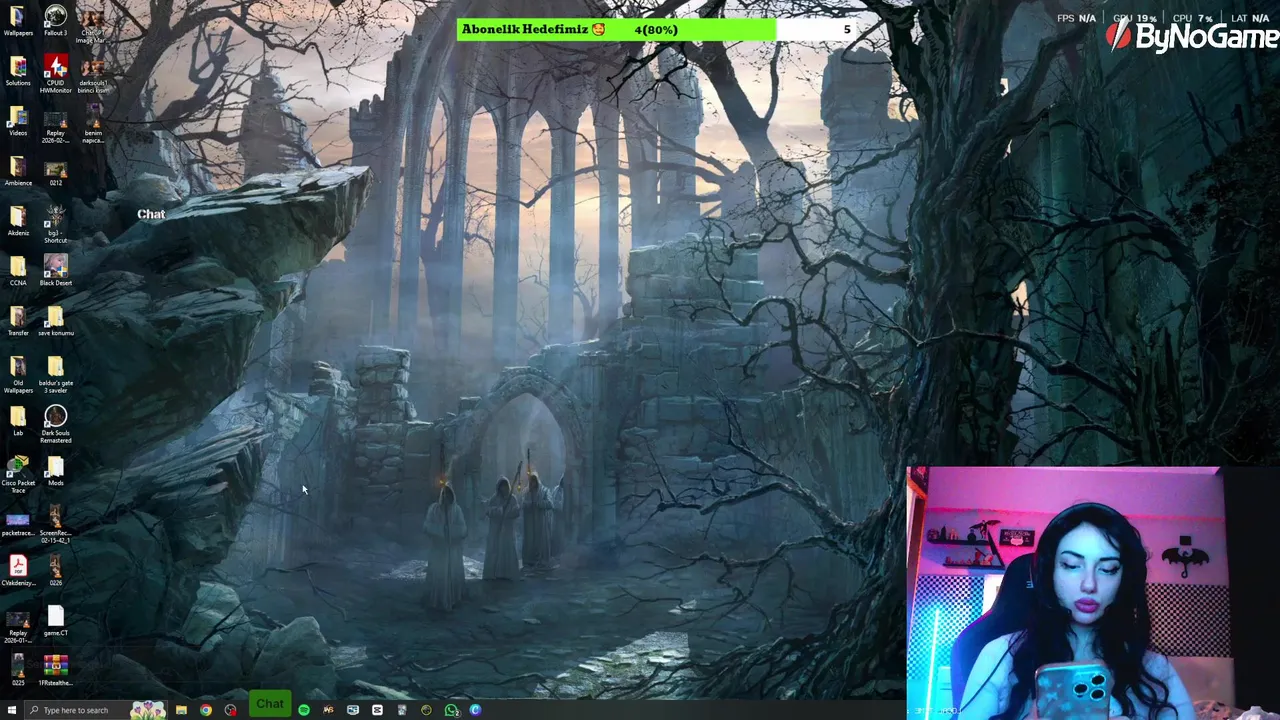
Task: Open WhatsApp from the taskbar
Action: 451,710
